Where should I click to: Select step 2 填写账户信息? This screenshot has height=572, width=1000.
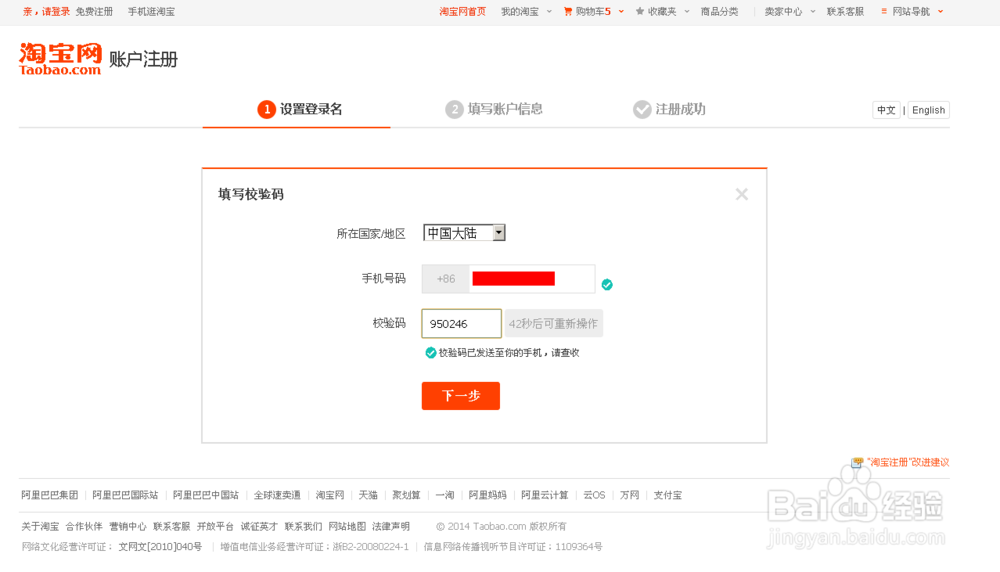(x=494, y=109)
